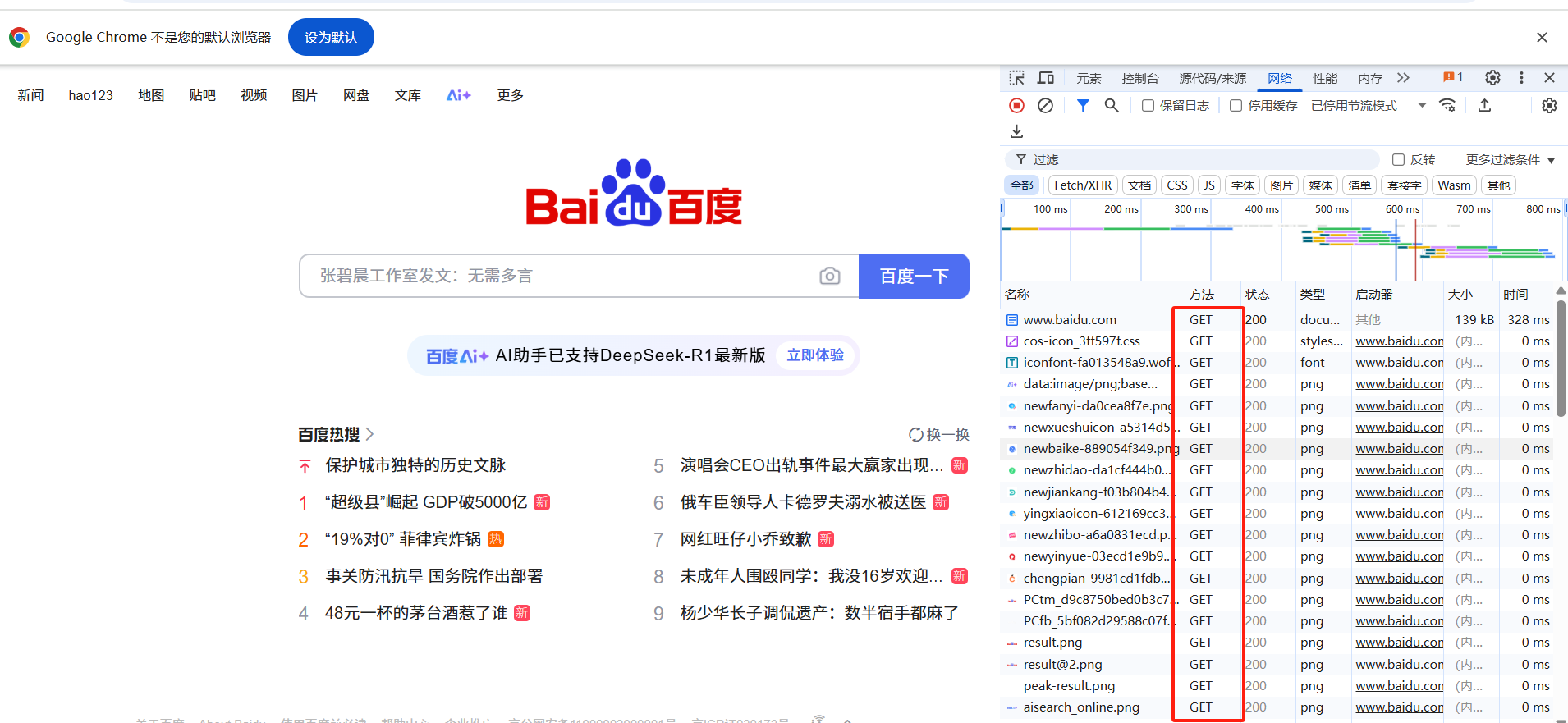The height and width of the screenshot is (723, 1568).
Task: Select the 图片 filter type
Action: point(1281,185)
